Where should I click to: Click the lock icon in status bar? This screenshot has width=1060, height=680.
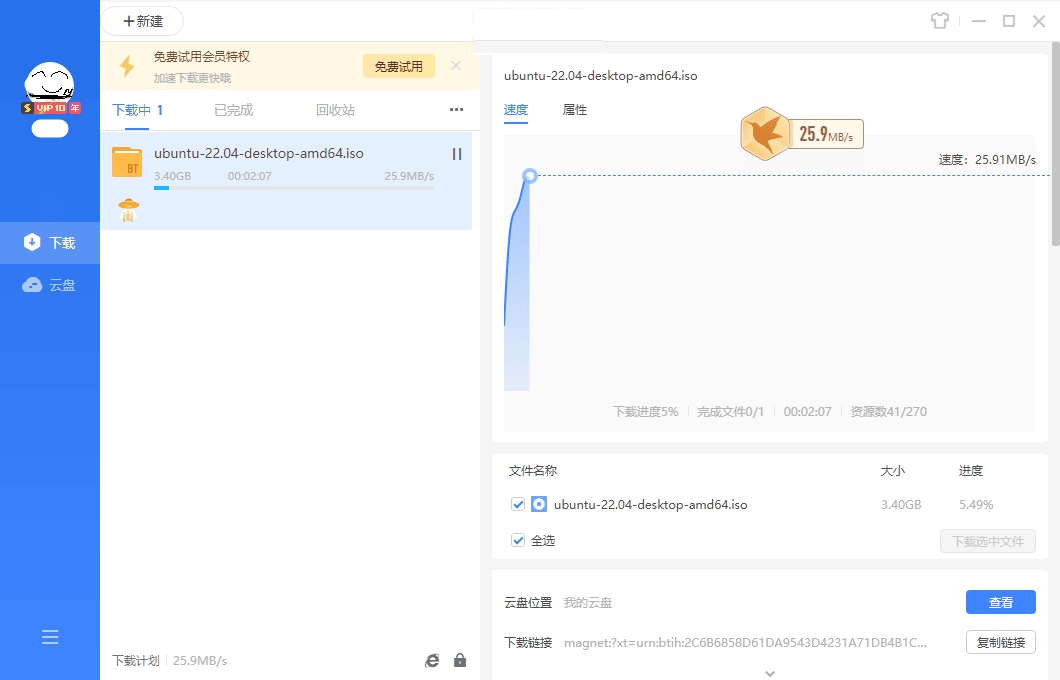coord(460,660)
